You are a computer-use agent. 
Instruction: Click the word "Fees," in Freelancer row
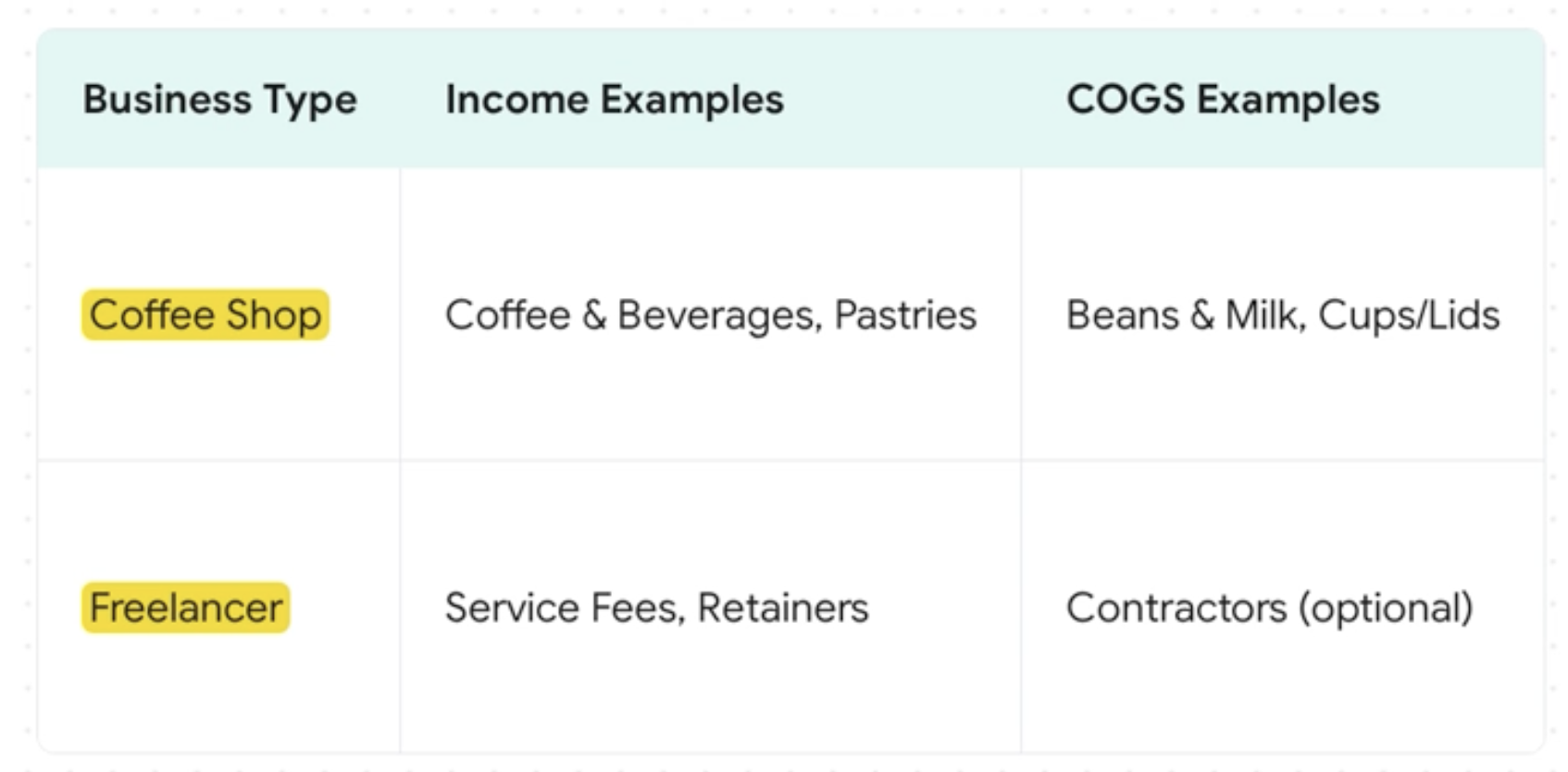[x=638, y=608]
